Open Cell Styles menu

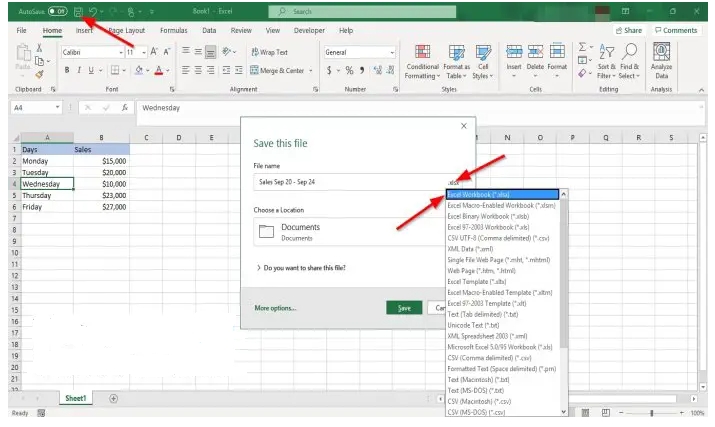(483, 62)
